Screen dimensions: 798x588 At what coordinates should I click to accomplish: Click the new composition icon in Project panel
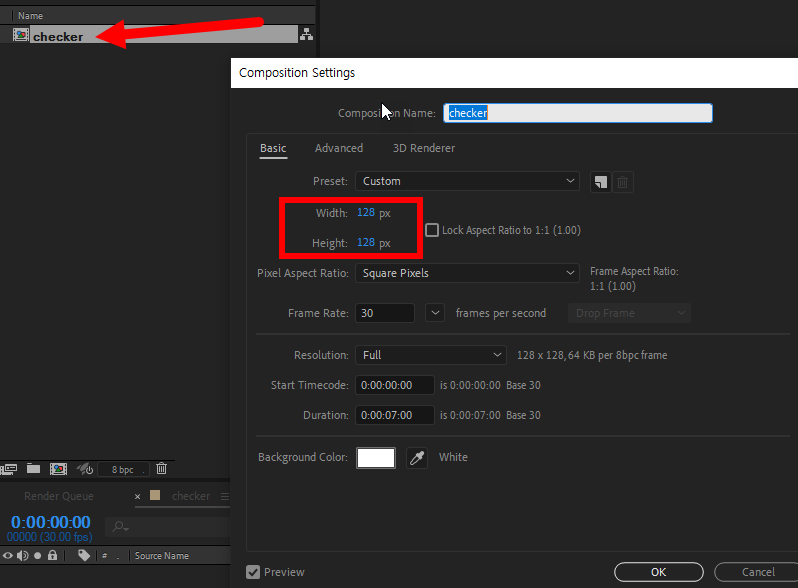(59, 468)
